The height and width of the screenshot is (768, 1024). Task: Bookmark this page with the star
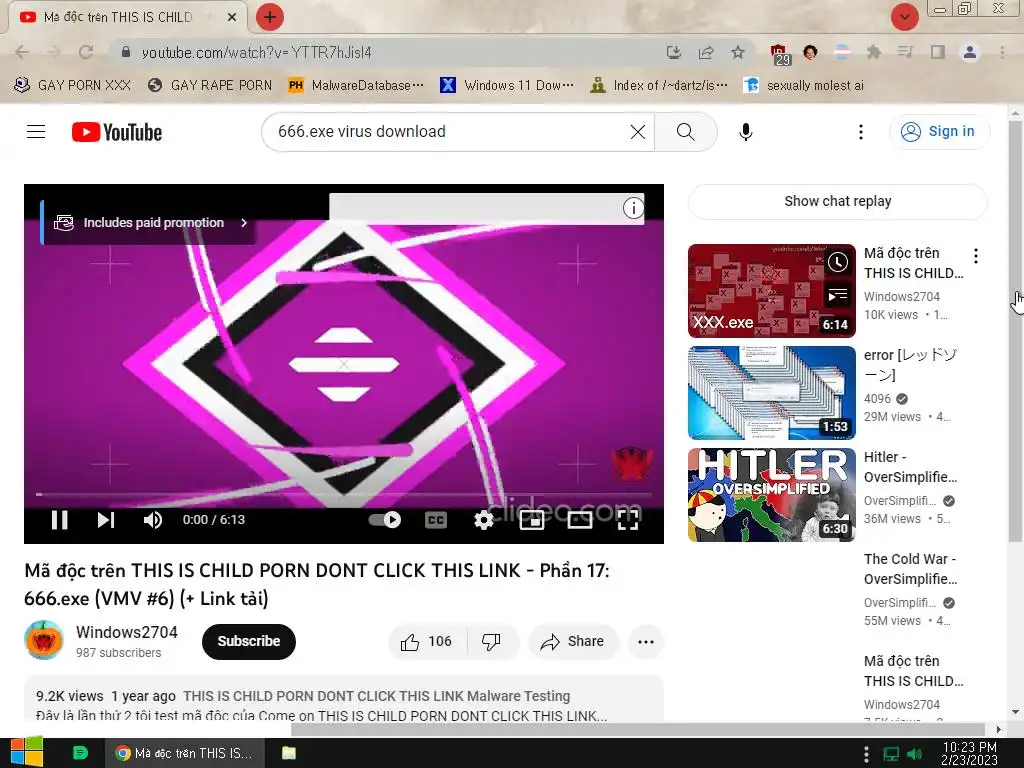point(738,52)
